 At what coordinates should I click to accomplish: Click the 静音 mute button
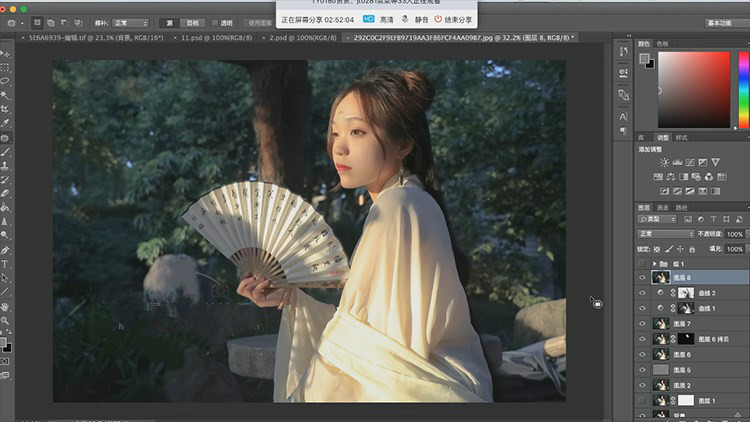pyautogui.click(x=415, y=20)
